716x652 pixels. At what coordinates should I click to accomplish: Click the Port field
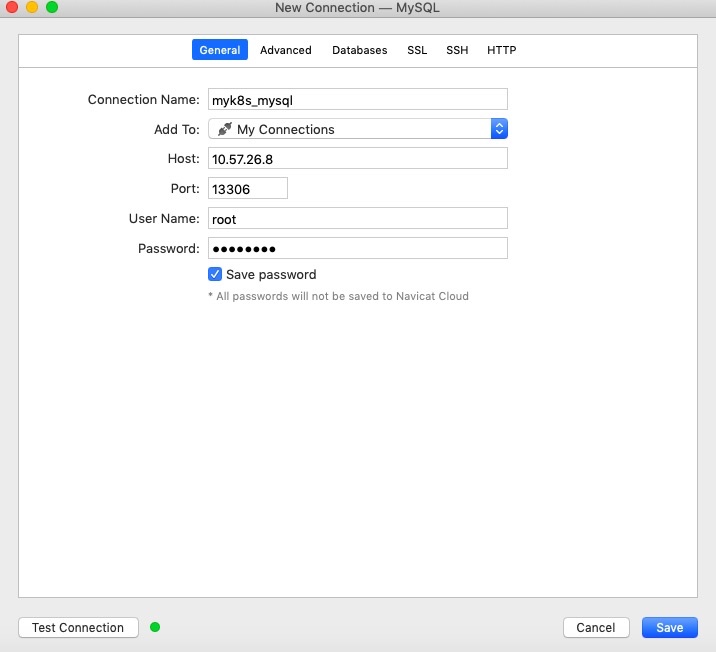[248, 189]
